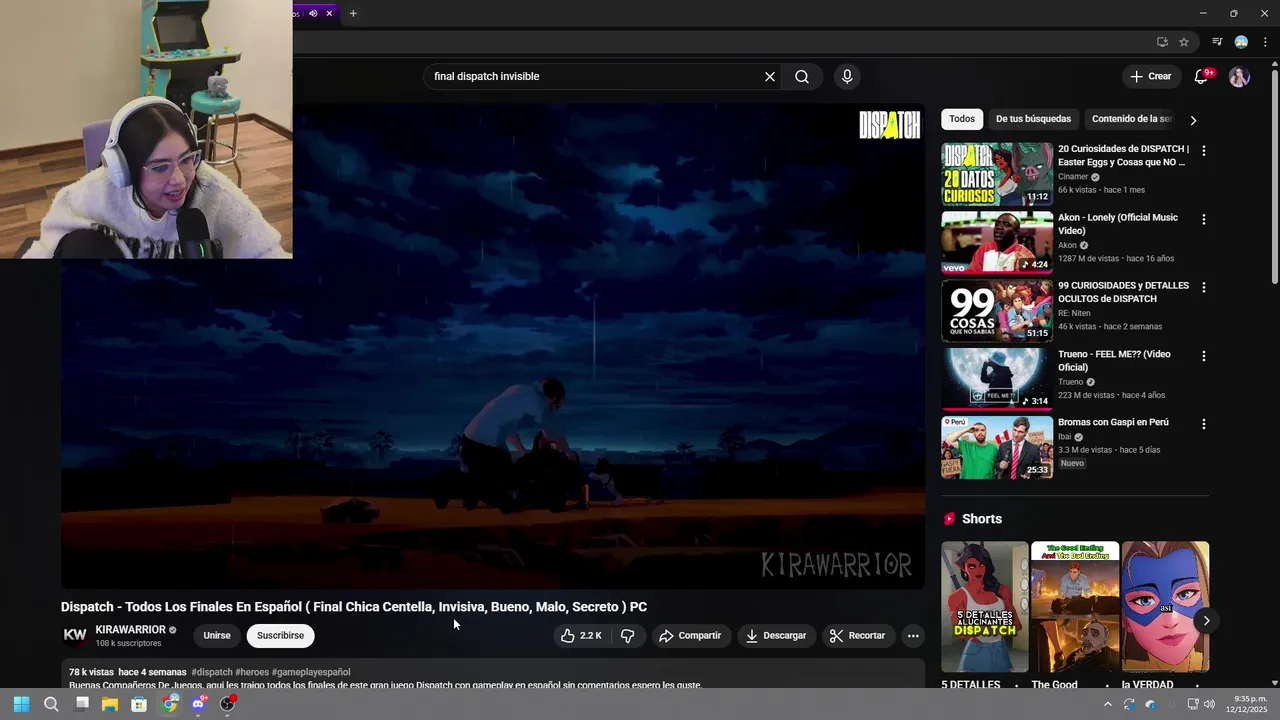Show the next Shorts with the arrow
1280x720 pixels.
(x=1206, y=620)
